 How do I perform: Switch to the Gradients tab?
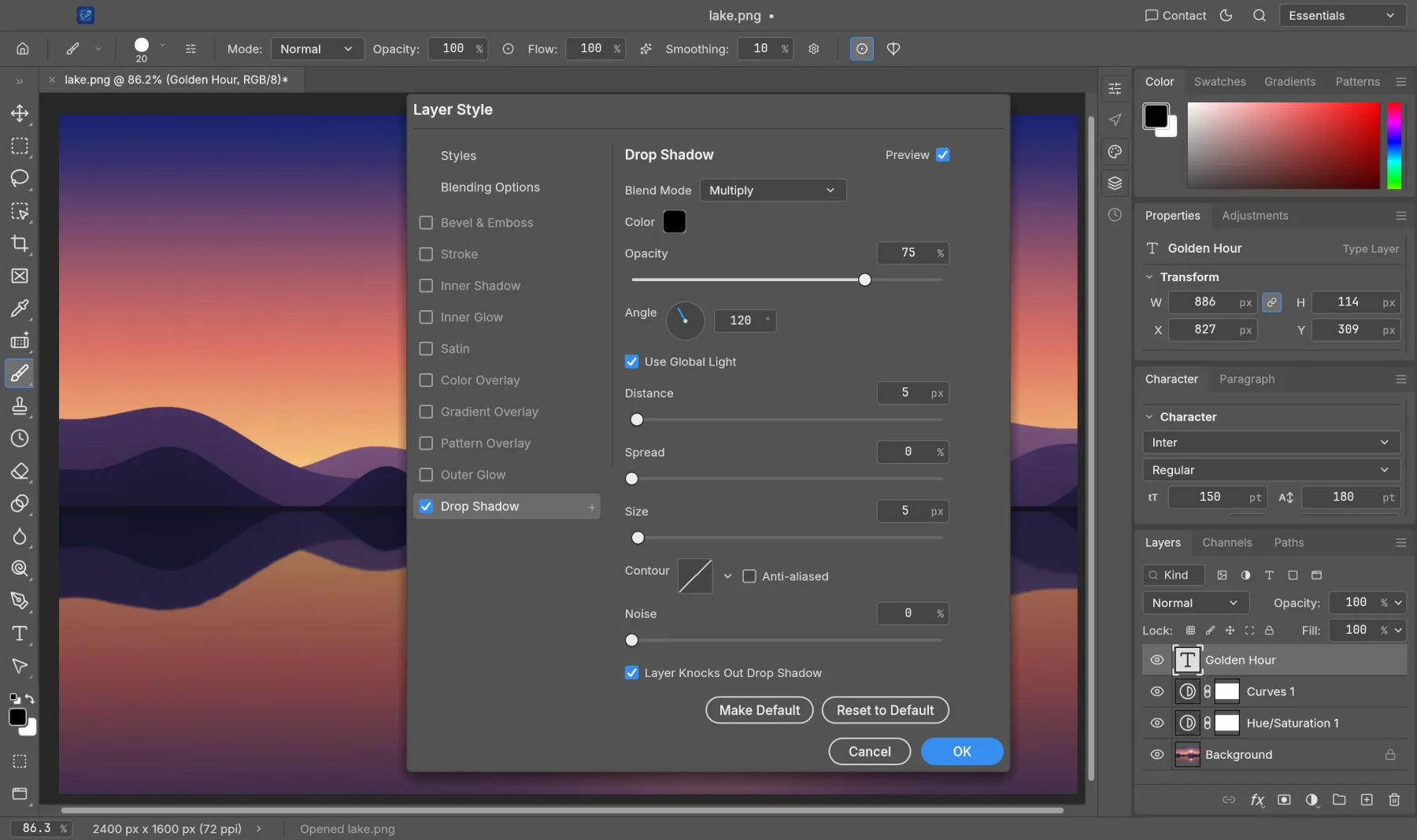pyautogui.click(x=1289, y=82)
